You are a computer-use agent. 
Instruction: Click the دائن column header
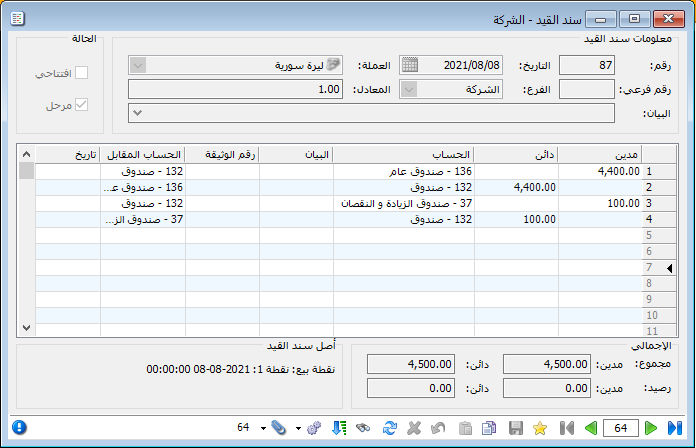click(516, 155)
